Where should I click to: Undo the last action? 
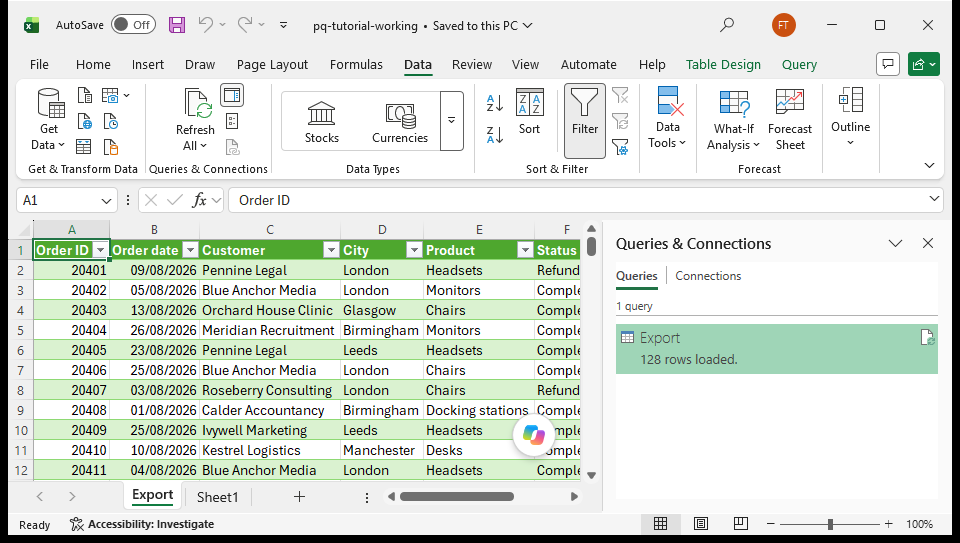coord(206,24)
